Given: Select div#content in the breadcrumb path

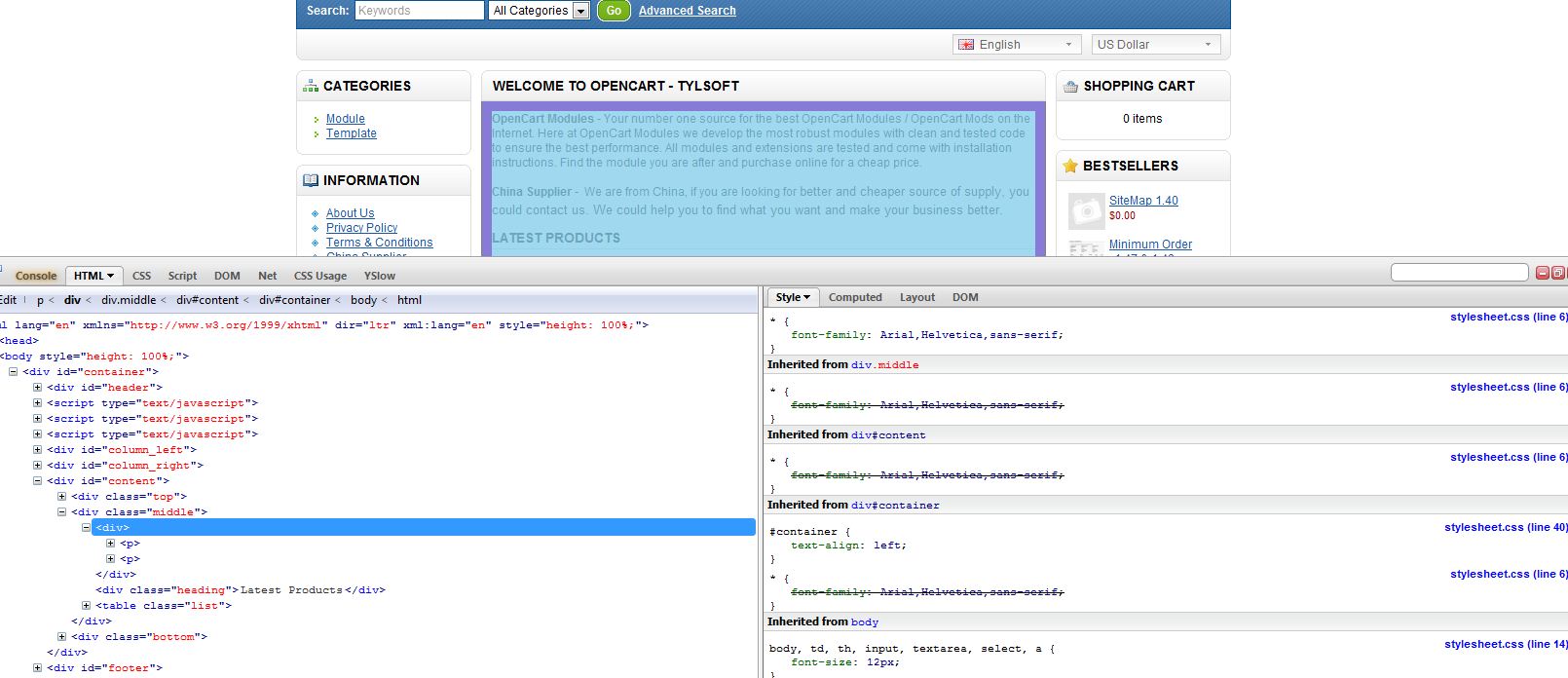Looking at the screenshot, I should pos(207,300).
